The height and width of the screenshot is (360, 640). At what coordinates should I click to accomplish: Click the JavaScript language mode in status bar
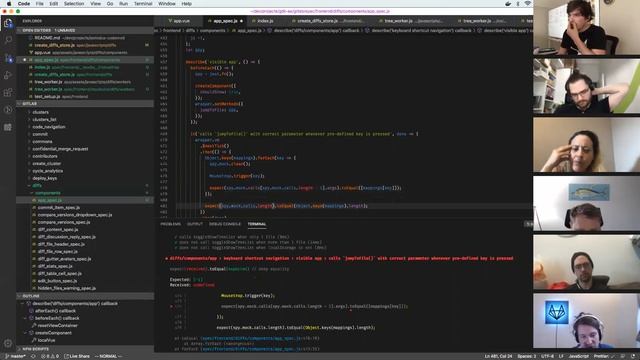pos(578,356)
